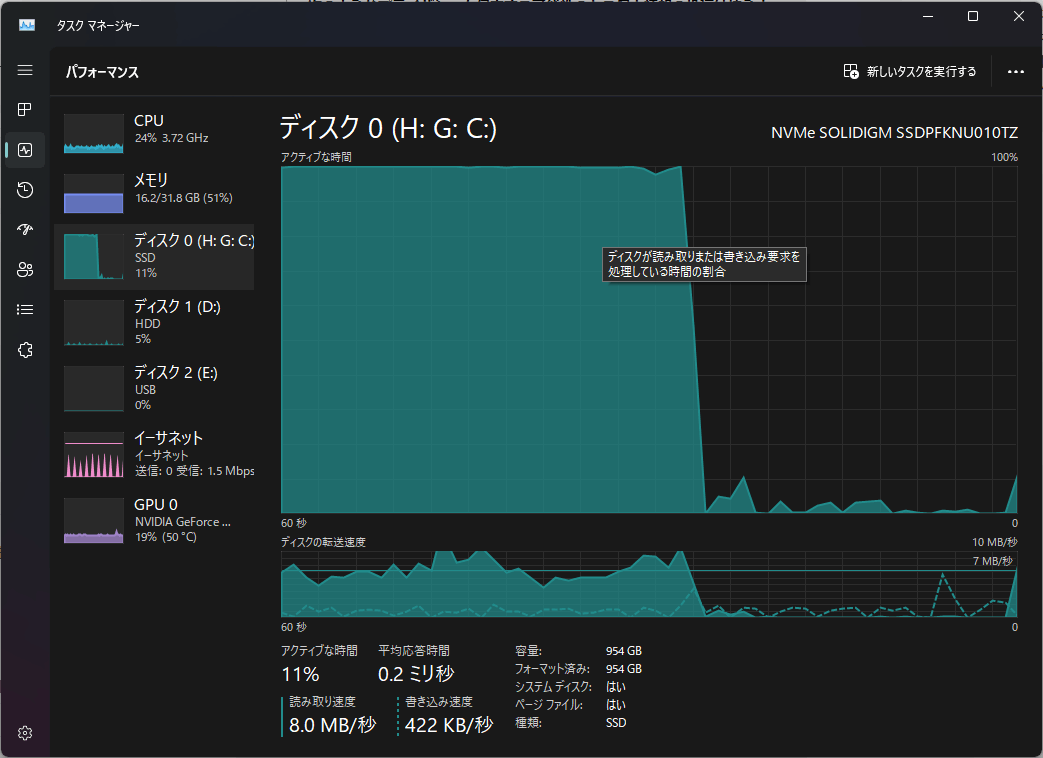Click the Task Manager title bar icon

click(x=27, y=25)
